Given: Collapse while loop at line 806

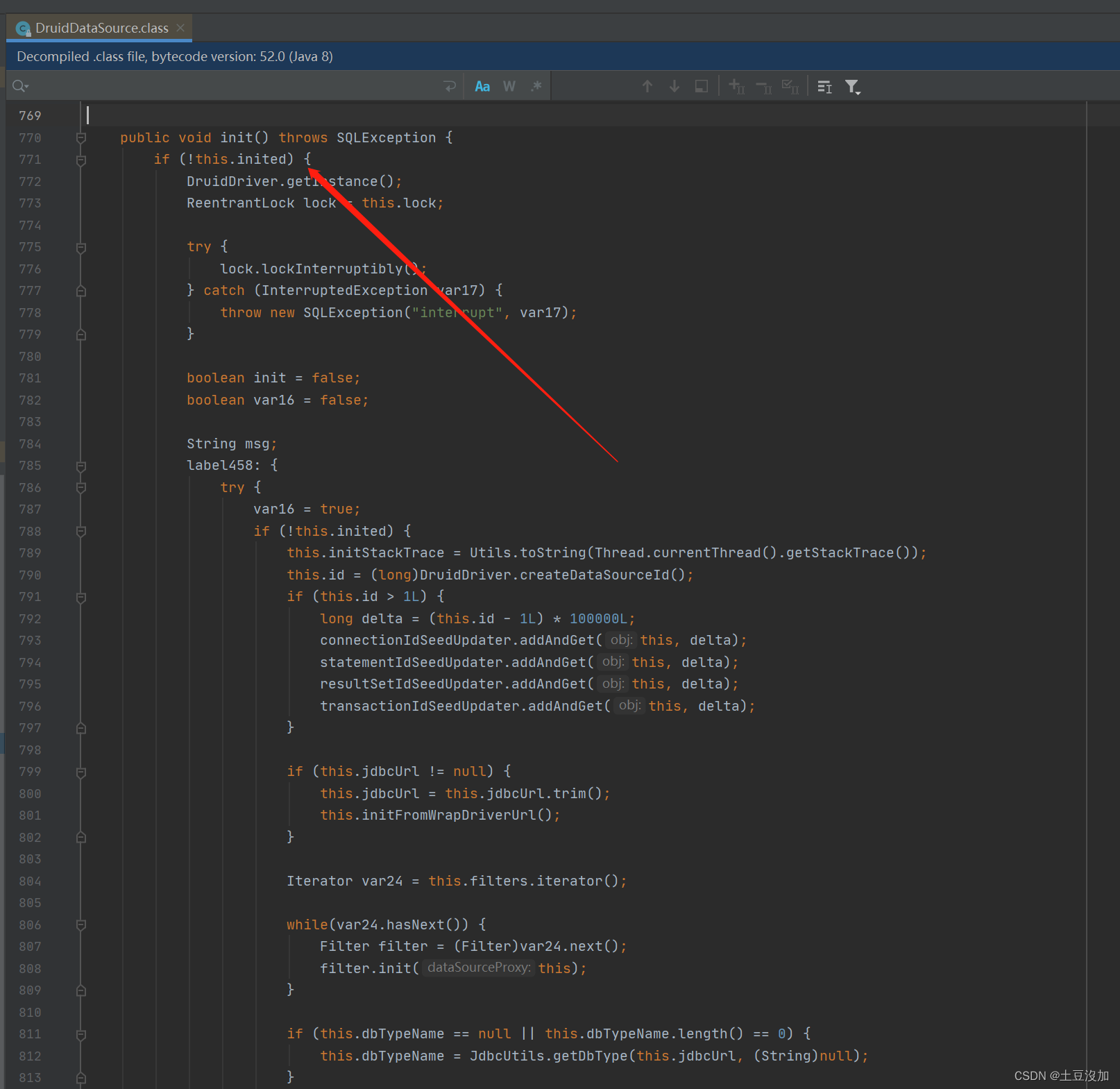Looking at the screenshot, I should (x=81, y=925).
